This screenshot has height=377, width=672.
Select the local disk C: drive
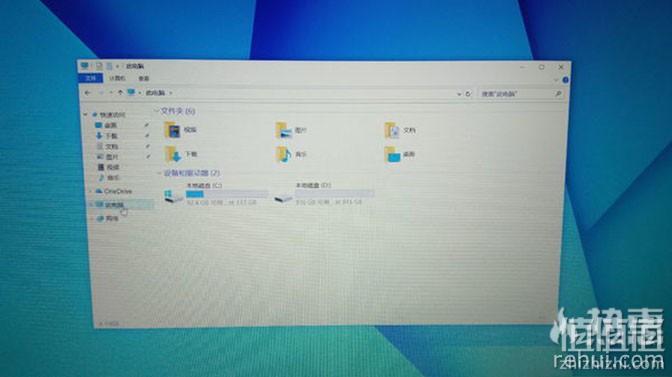[x=216, y=194]
